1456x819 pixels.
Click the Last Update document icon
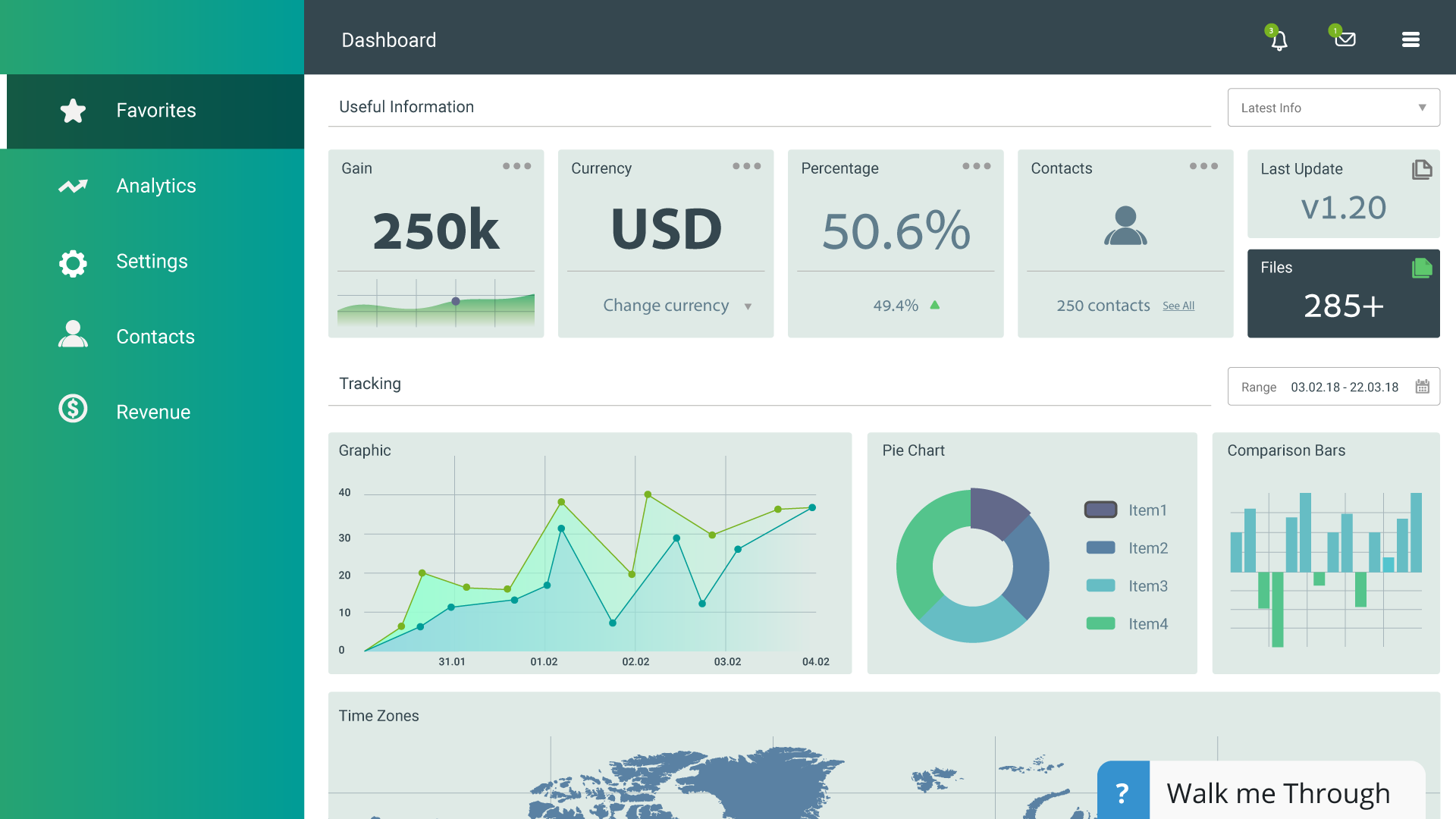(1422, 170)
